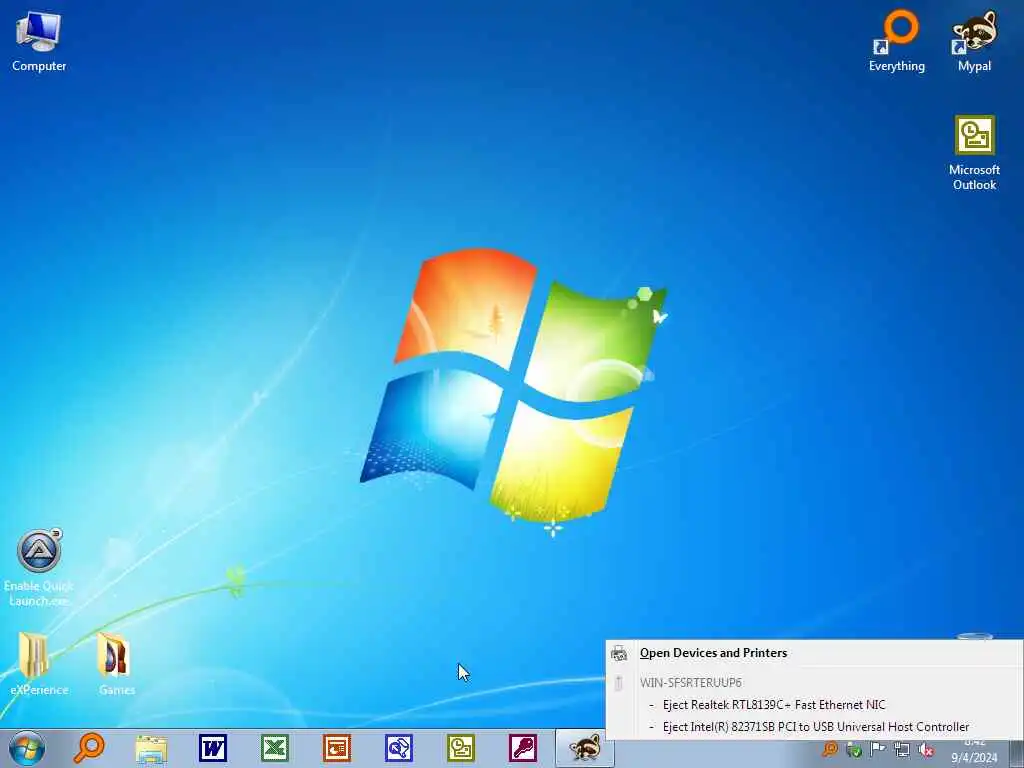Launch Microsoft Publisher from the taskbar

399,748
